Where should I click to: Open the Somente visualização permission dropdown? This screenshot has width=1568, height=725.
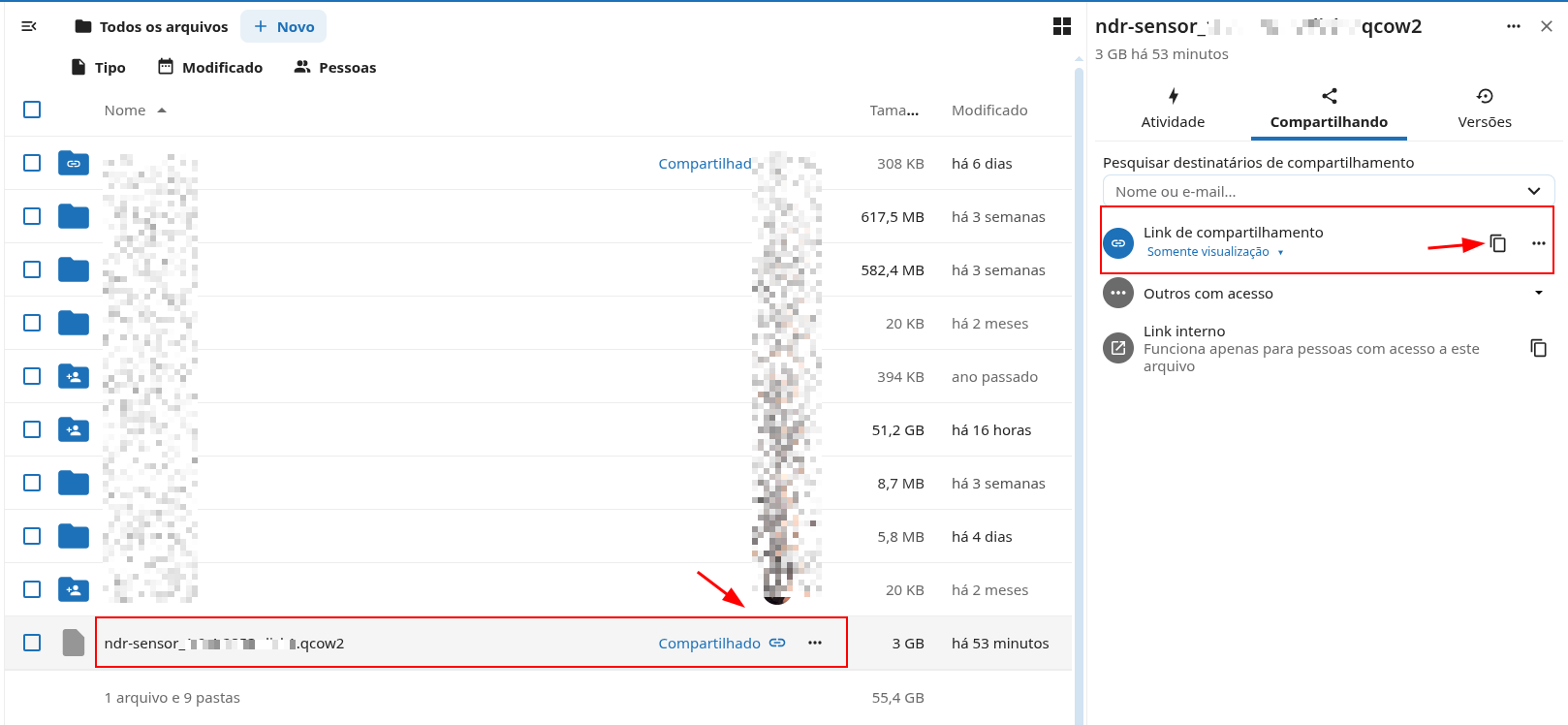1215,252
